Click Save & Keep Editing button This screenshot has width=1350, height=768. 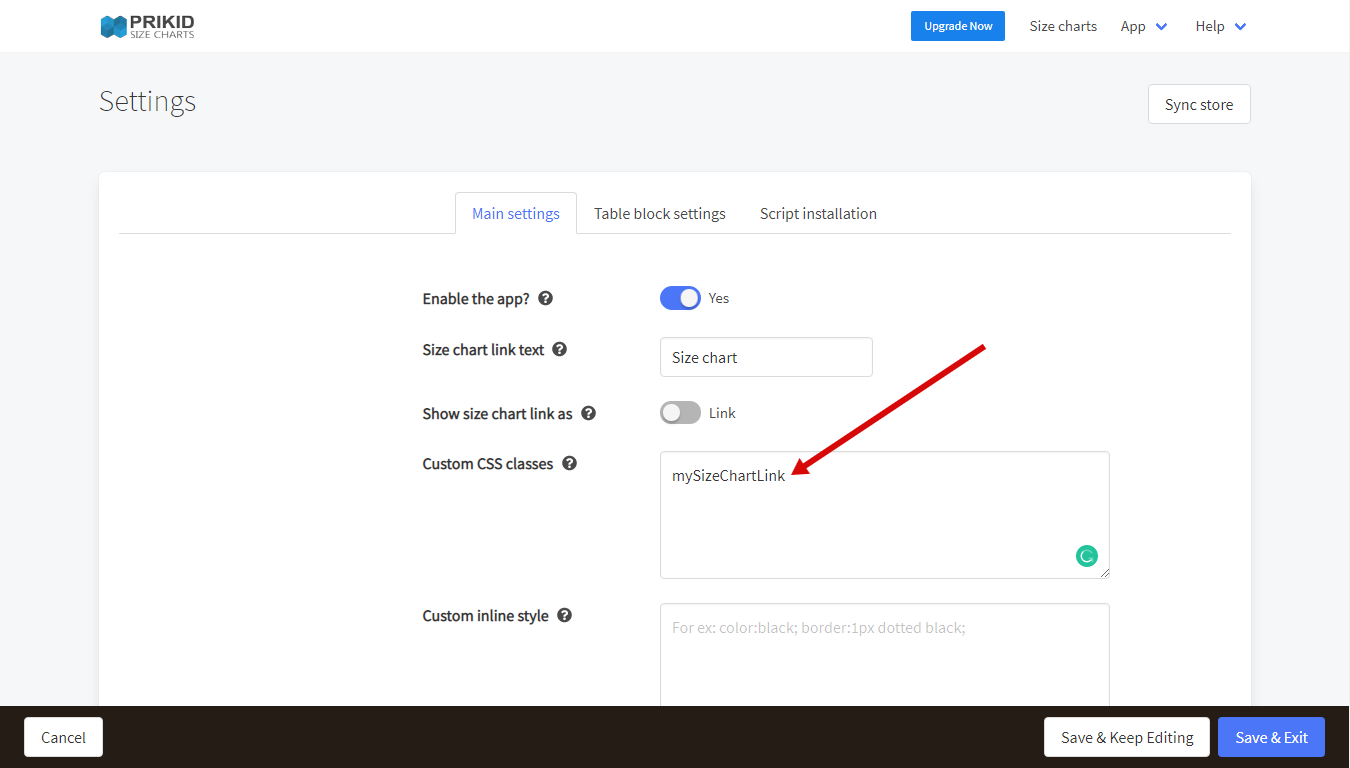tap(1127, 737)
